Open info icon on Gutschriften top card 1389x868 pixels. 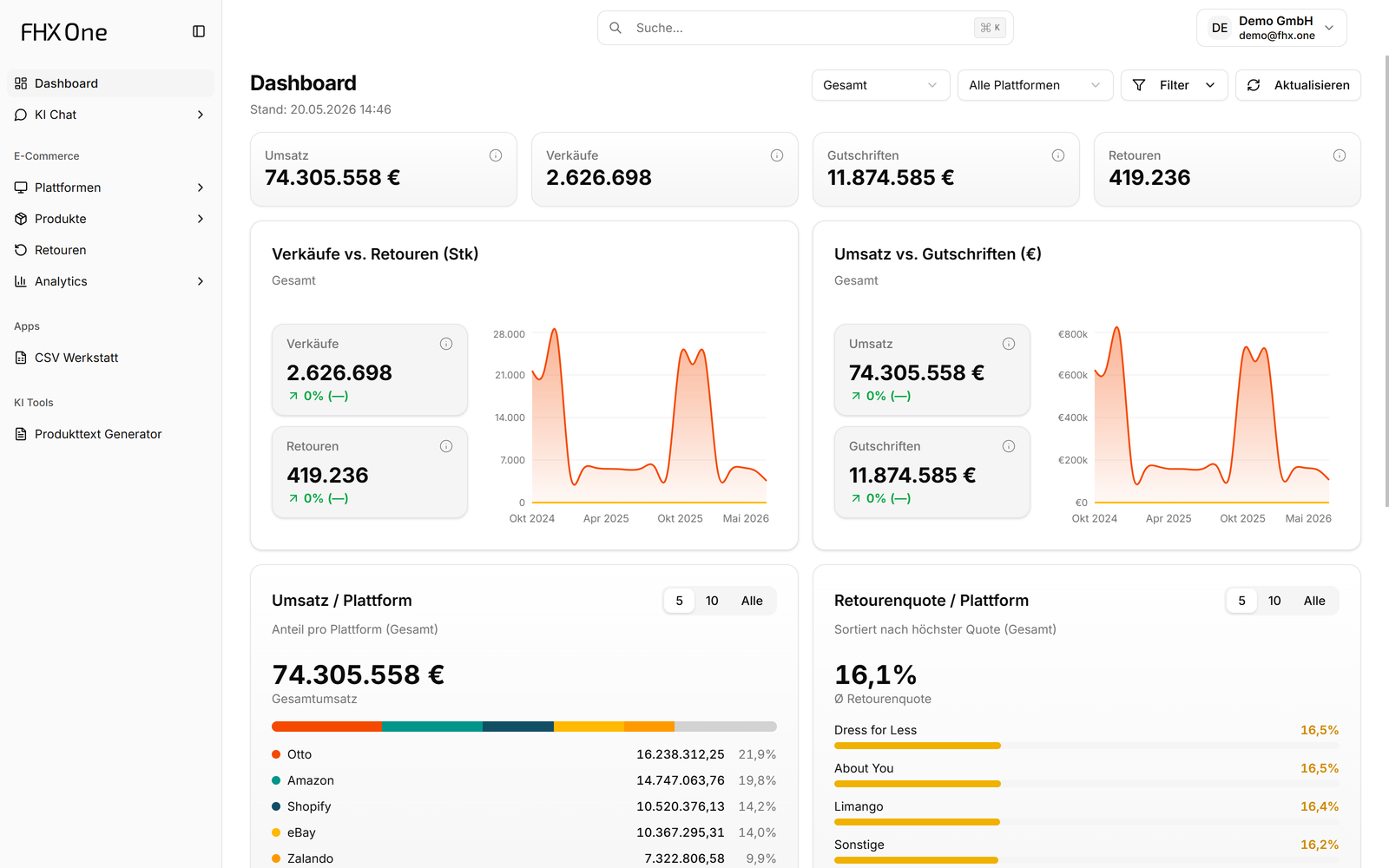1058,155
